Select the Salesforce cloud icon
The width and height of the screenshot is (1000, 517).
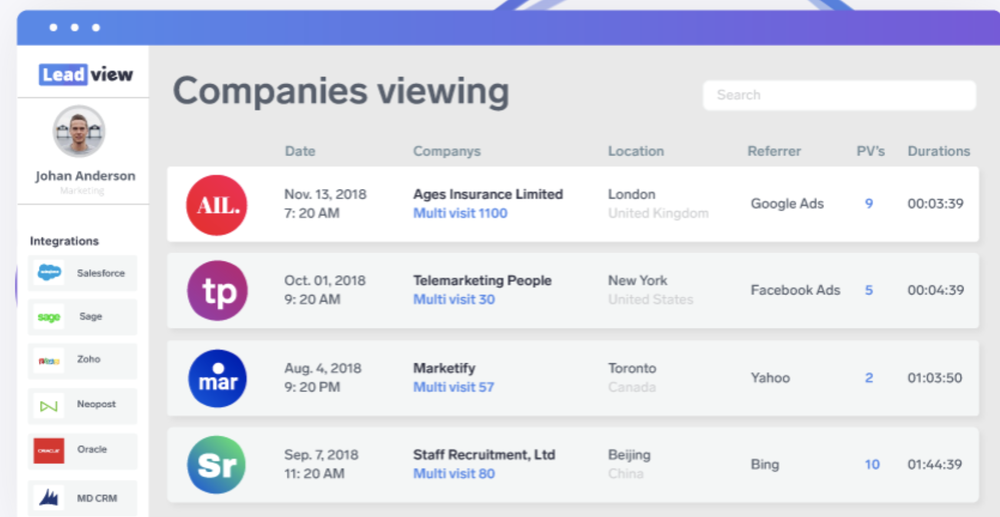[49, 273]
